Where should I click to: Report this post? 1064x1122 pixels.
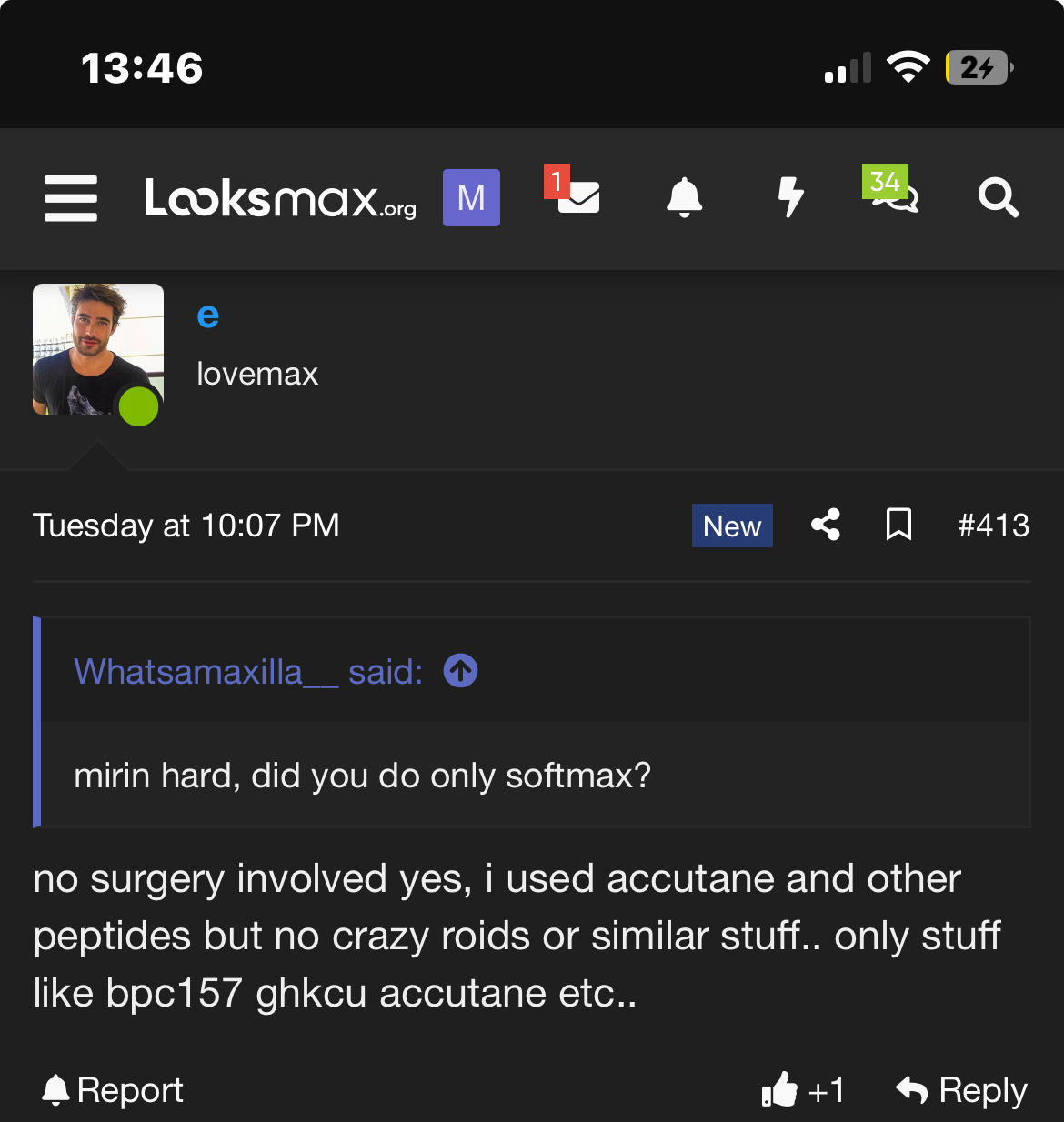pos(113,1089)
